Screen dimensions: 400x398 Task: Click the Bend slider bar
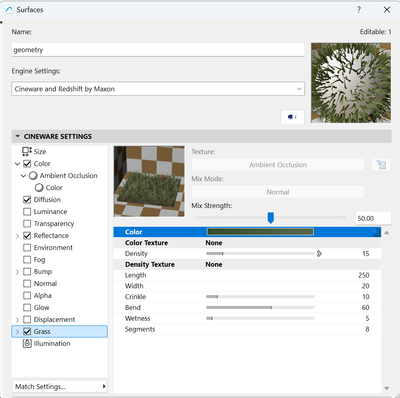click(x=260, y=307)
